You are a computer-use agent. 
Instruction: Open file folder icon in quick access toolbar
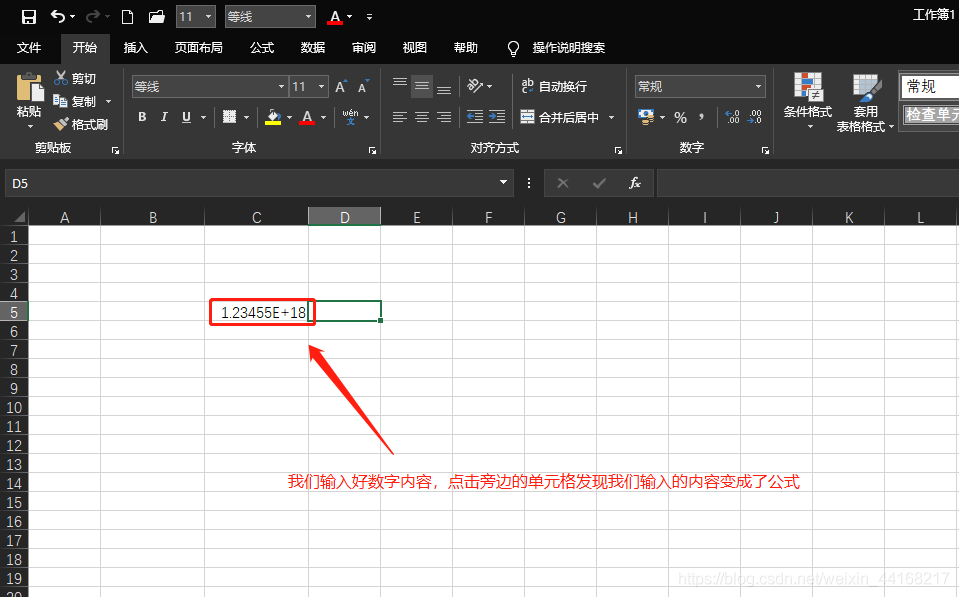[157, 17]
